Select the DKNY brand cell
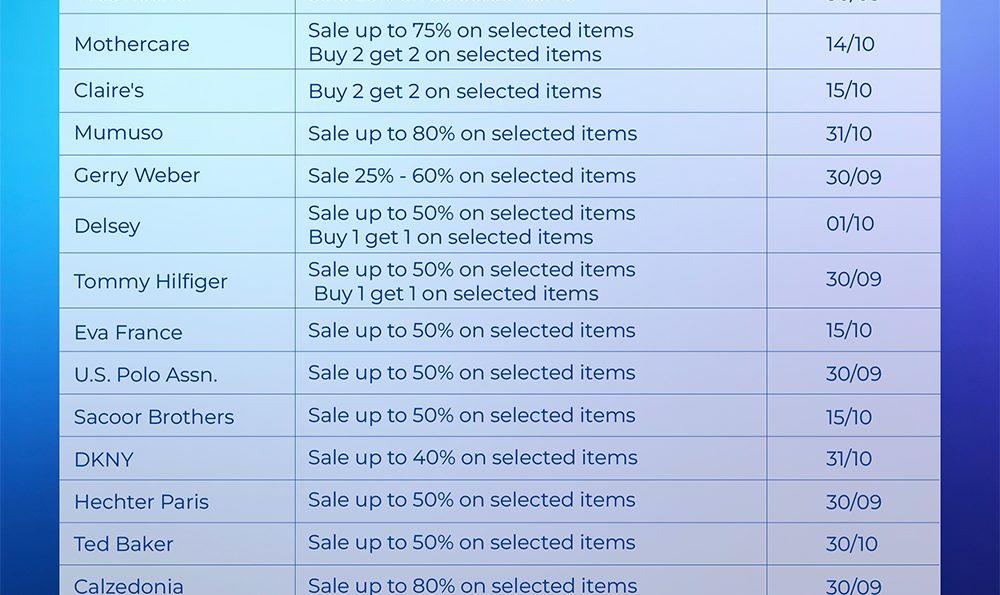Screen dimensions: 1000x595 (103, 460)
